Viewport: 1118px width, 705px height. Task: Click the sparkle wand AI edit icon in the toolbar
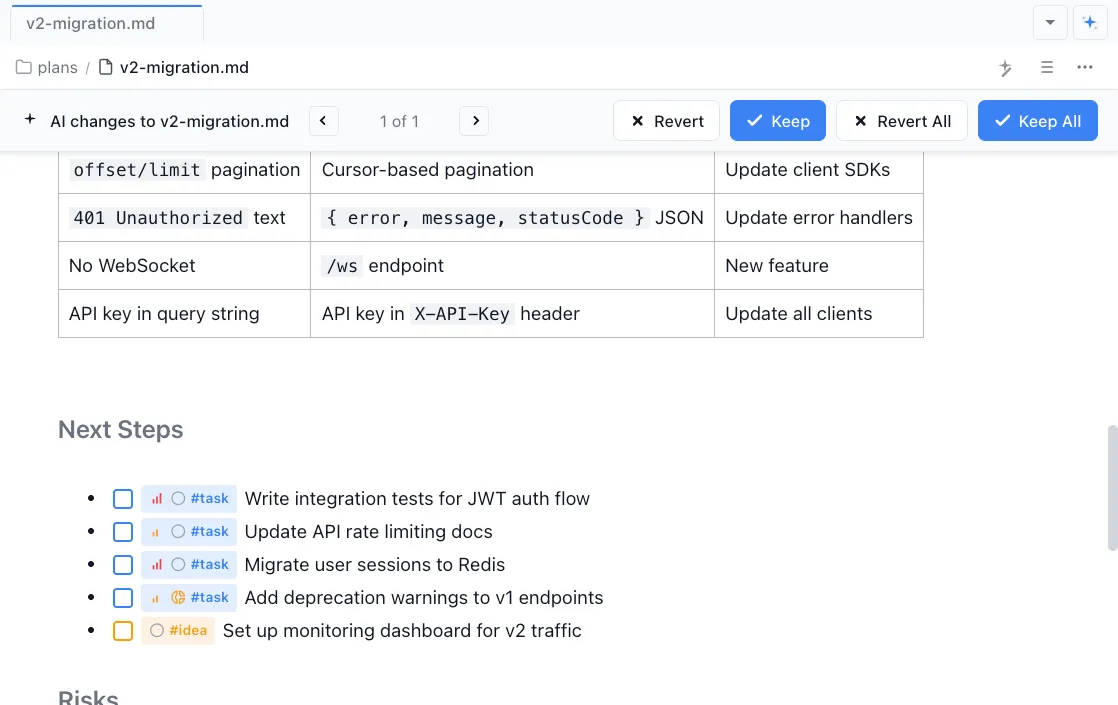[1005, 67]
